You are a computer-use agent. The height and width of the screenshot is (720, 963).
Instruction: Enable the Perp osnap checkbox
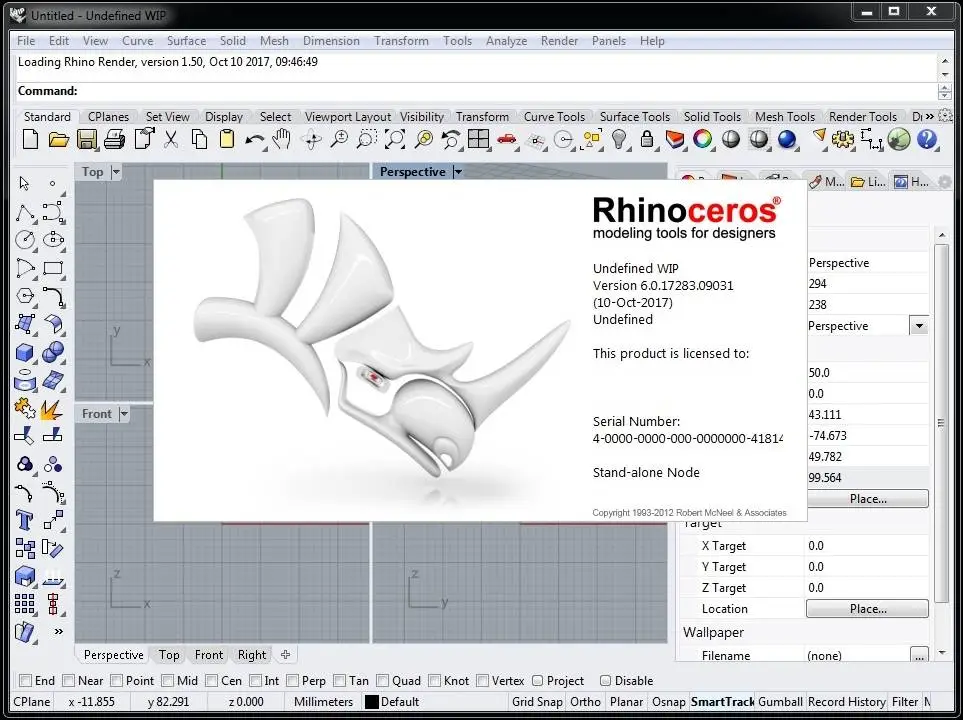tap(292, 681)
